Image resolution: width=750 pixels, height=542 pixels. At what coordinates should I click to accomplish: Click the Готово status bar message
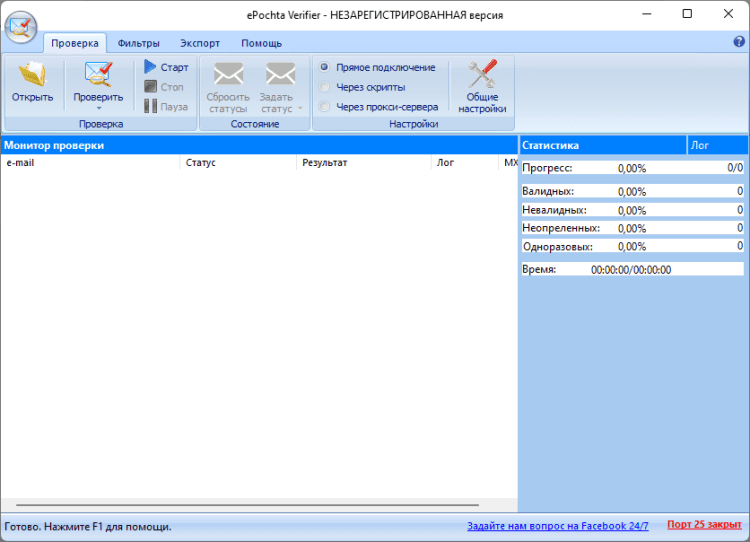click(88, 527)
